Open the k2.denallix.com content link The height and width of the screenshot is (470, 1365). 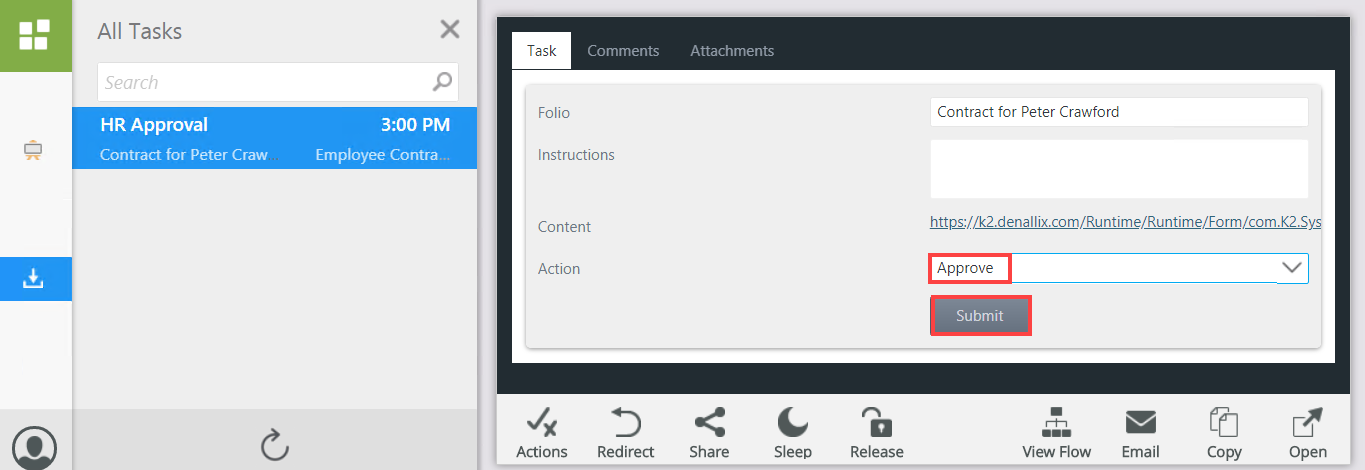tap(1125, 223)
